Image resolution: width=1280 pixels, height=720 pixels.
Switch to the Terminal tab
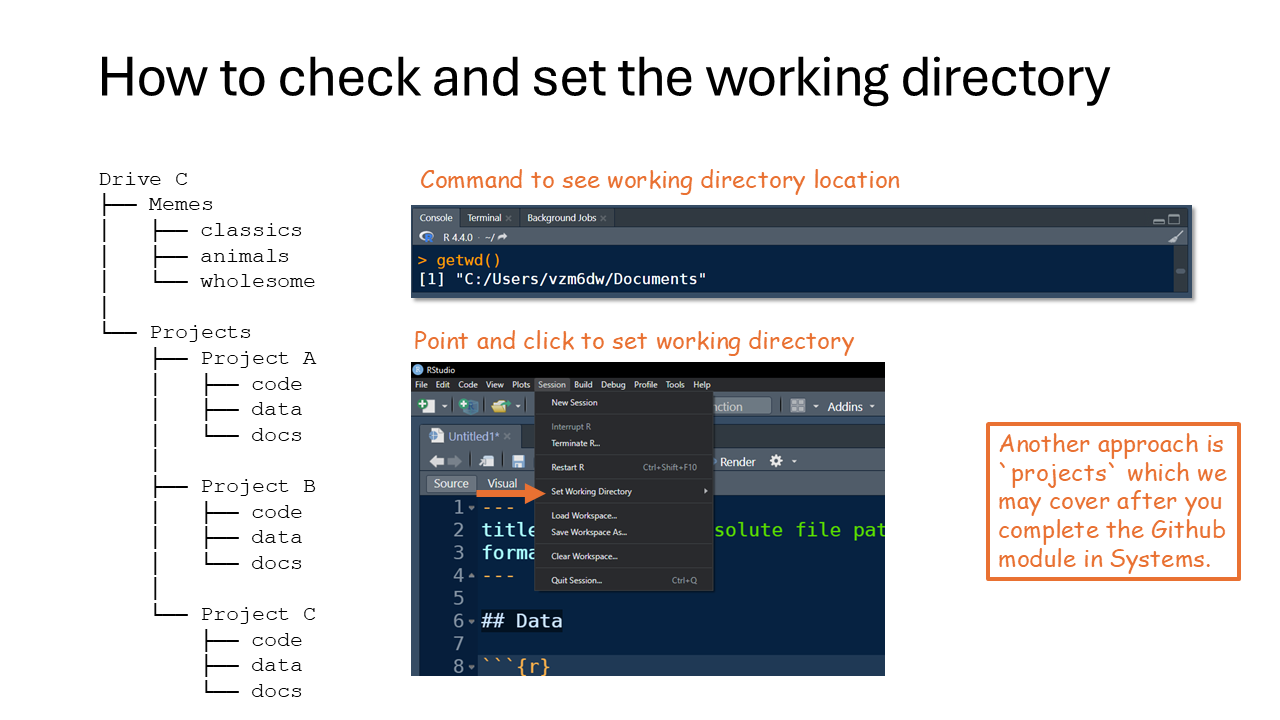point(485,218)
